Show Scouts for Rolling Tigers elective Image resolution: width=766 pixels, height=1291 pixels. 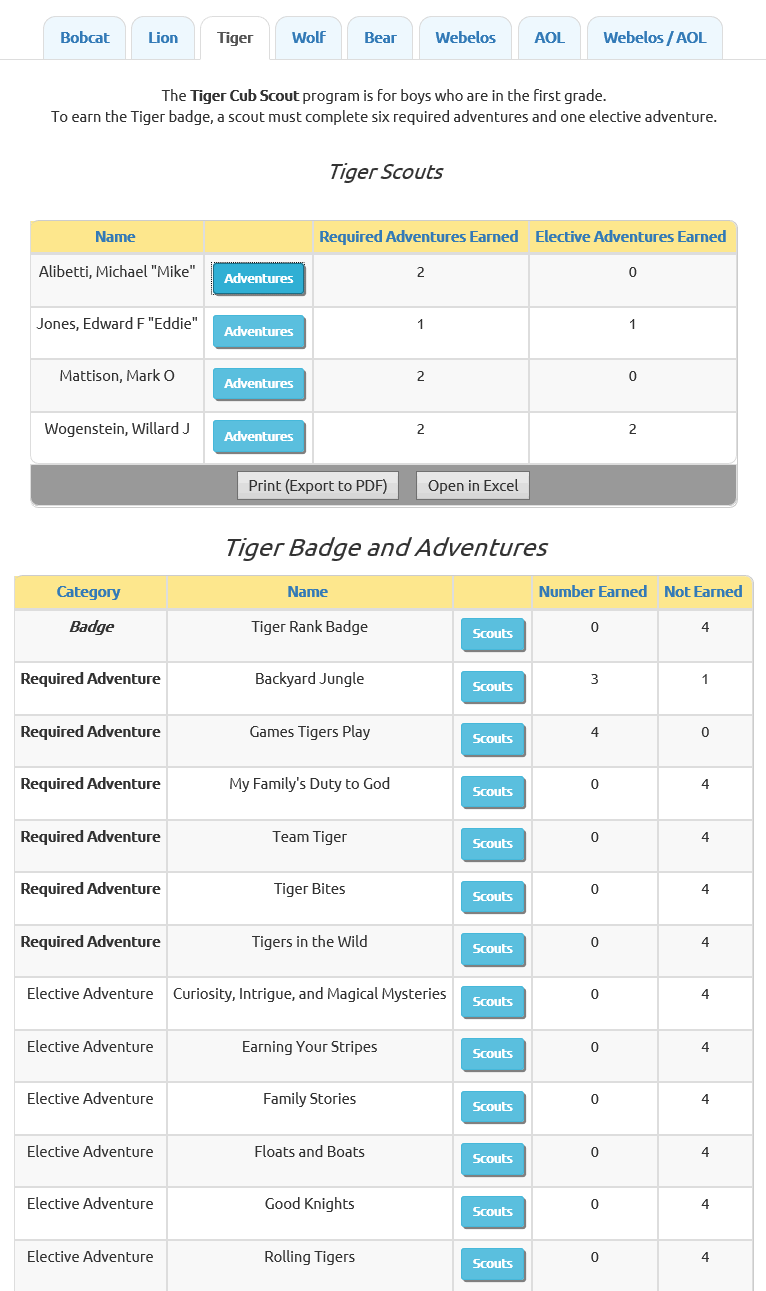coord(492,1264)
